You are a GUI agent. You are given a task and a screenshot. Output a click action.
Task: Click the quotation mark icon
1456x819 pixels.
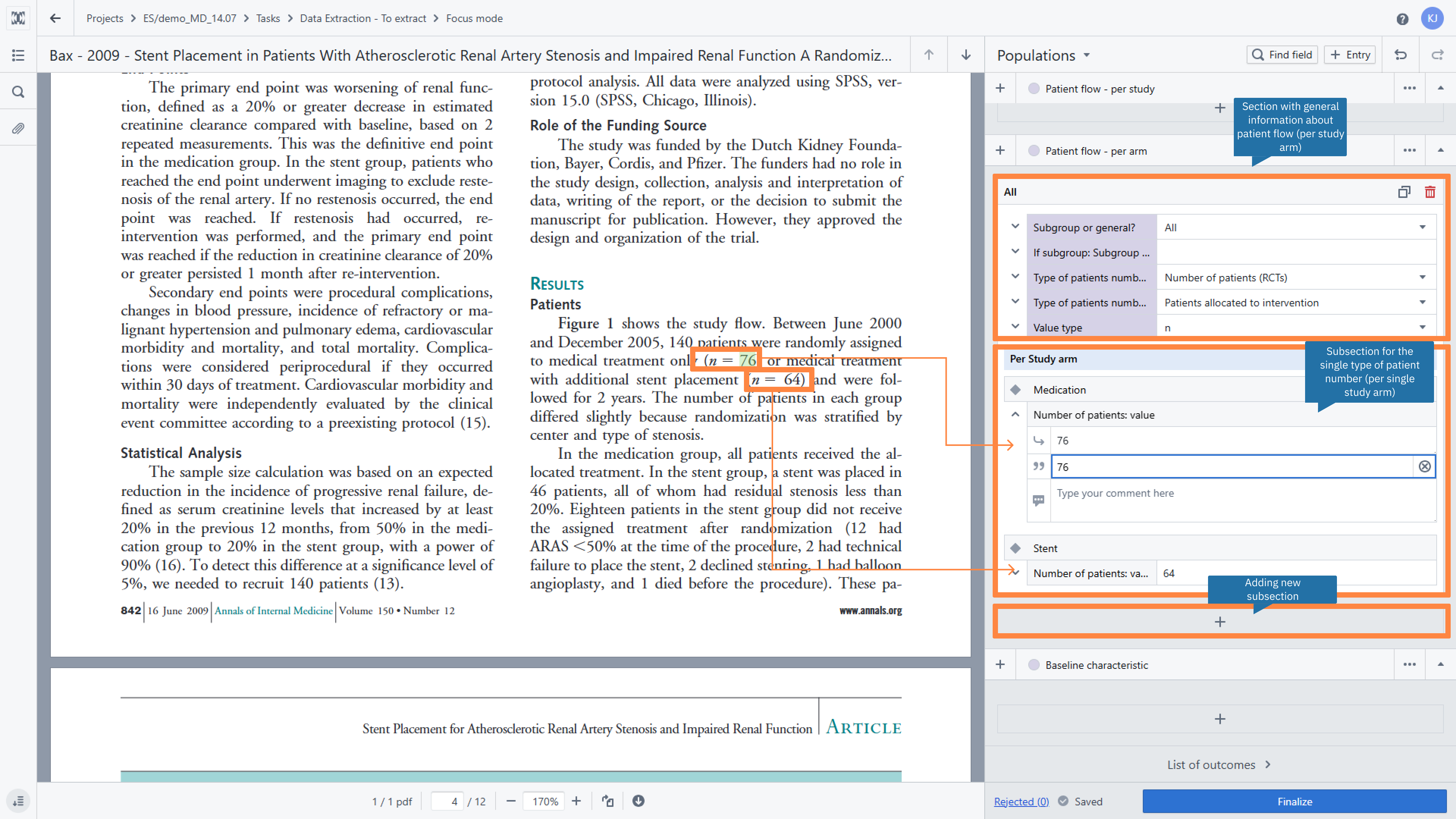pyautogui.click(x=1038, y=466)
